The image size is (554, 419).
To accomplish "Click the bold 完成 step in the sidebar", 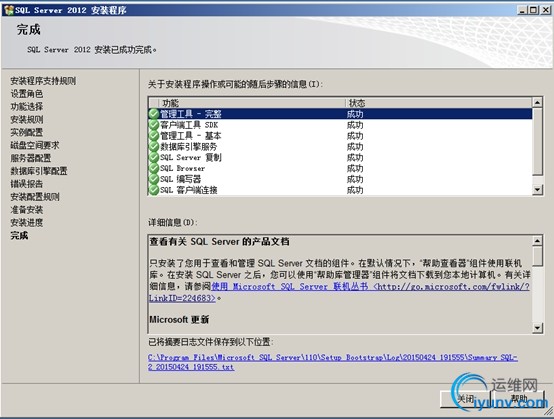I will [x=19, y=235].
